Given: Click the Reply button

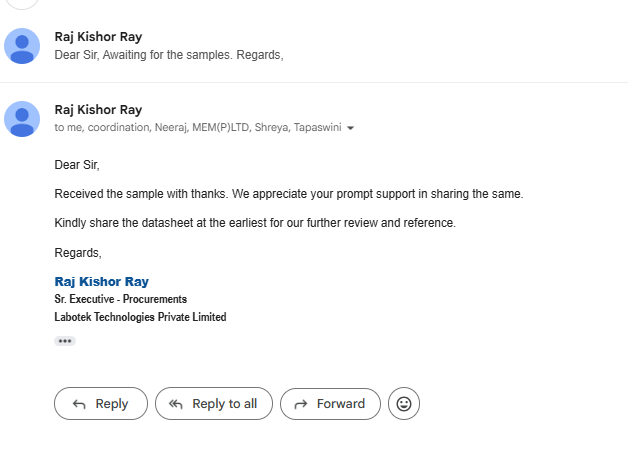Looking at the screenshot, I should tap(101, 404).
